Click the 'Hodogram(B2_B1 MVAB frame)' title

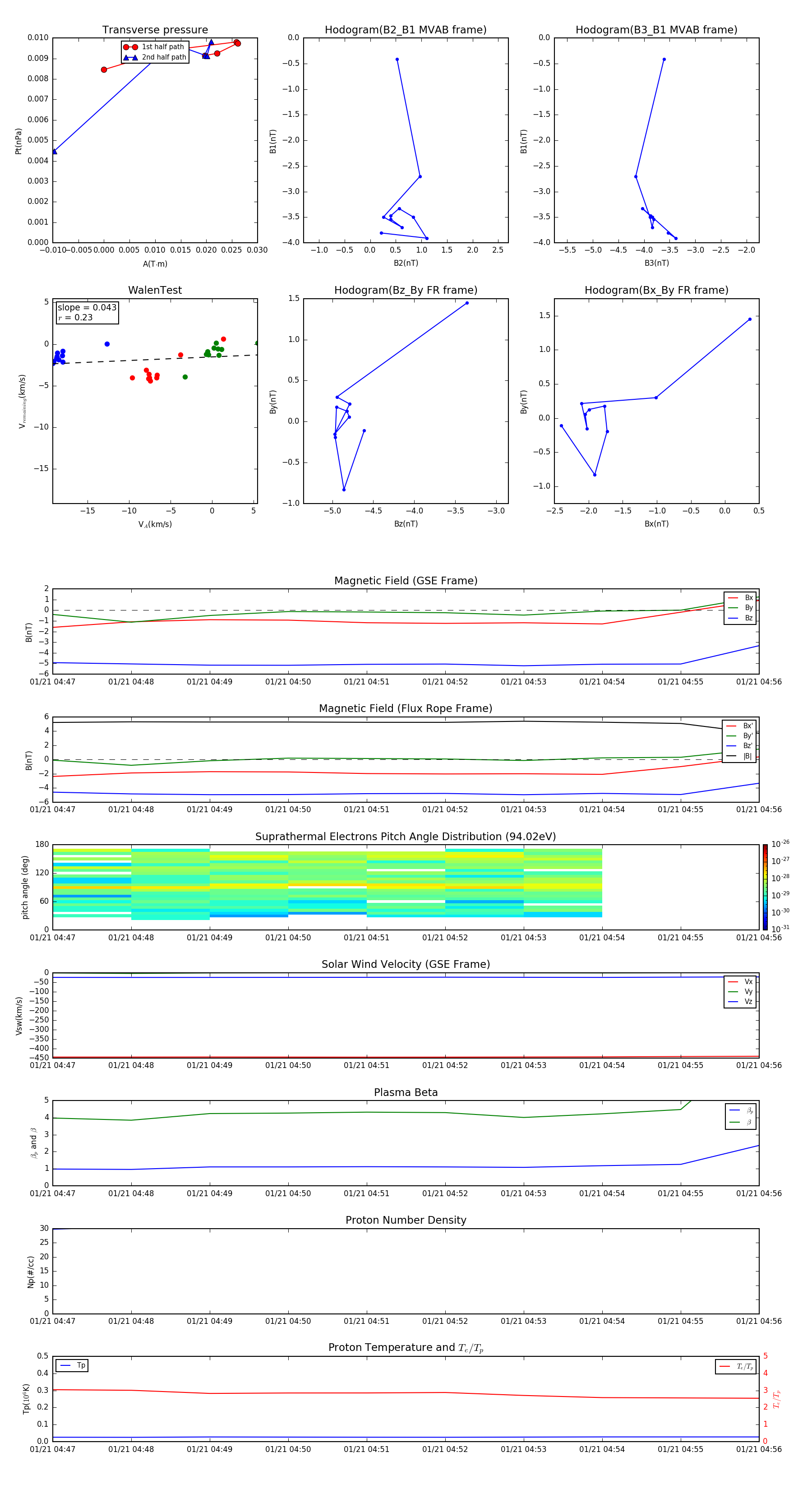tap(406, 30)
